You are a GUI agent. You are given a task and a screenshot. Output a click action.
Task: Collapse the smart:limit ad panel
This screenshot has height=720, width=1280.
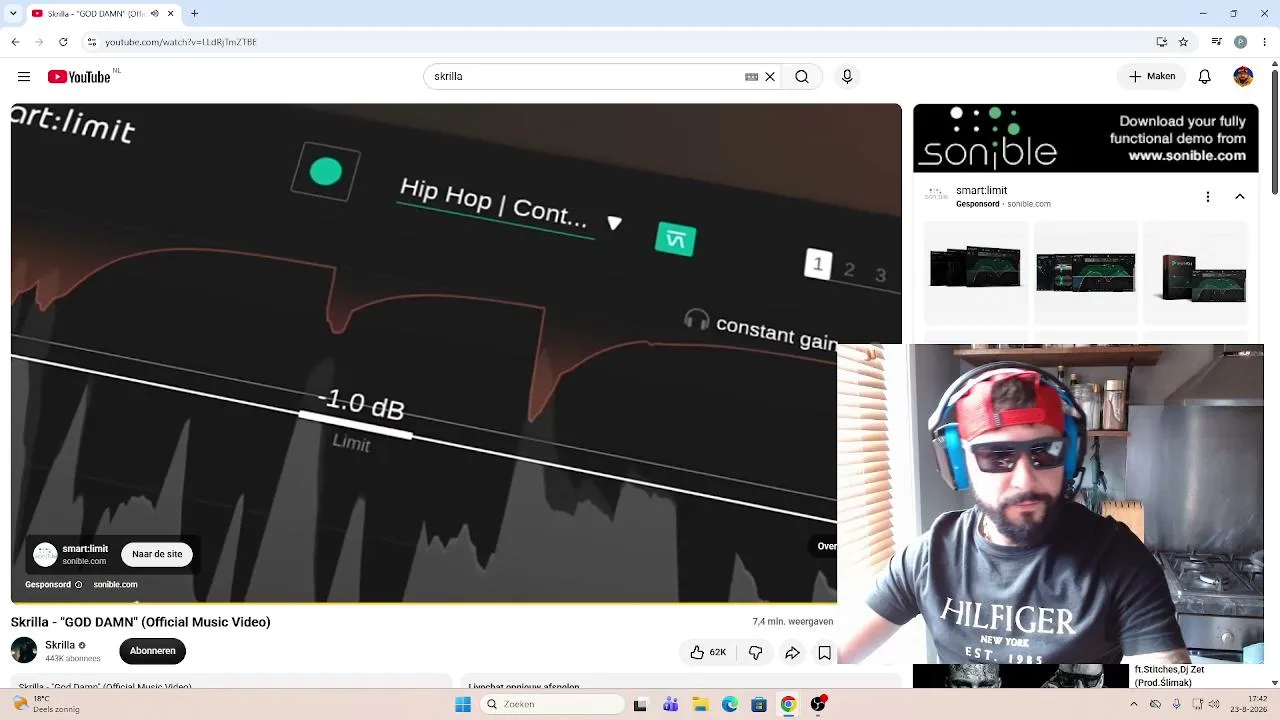pyautogui.click(x=1240, y=197)
